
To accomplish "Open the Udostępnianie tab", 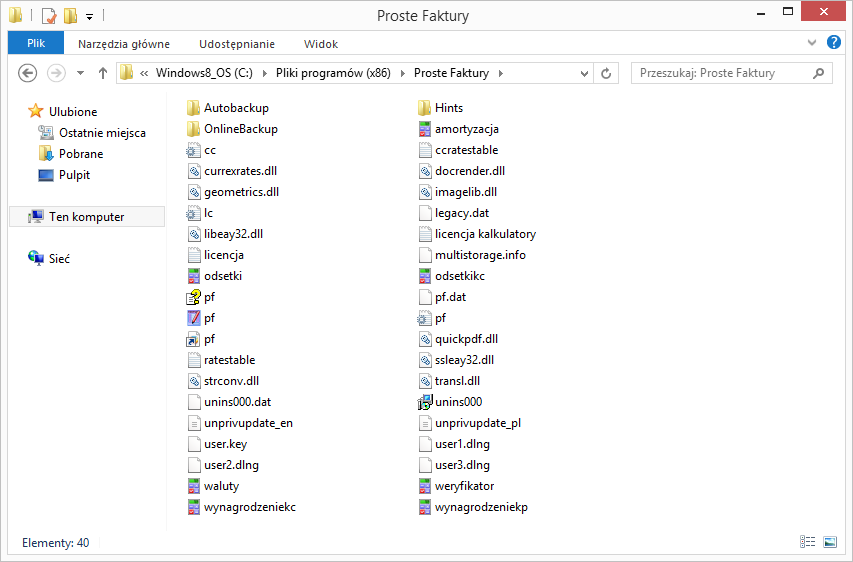I will [237, 44].
